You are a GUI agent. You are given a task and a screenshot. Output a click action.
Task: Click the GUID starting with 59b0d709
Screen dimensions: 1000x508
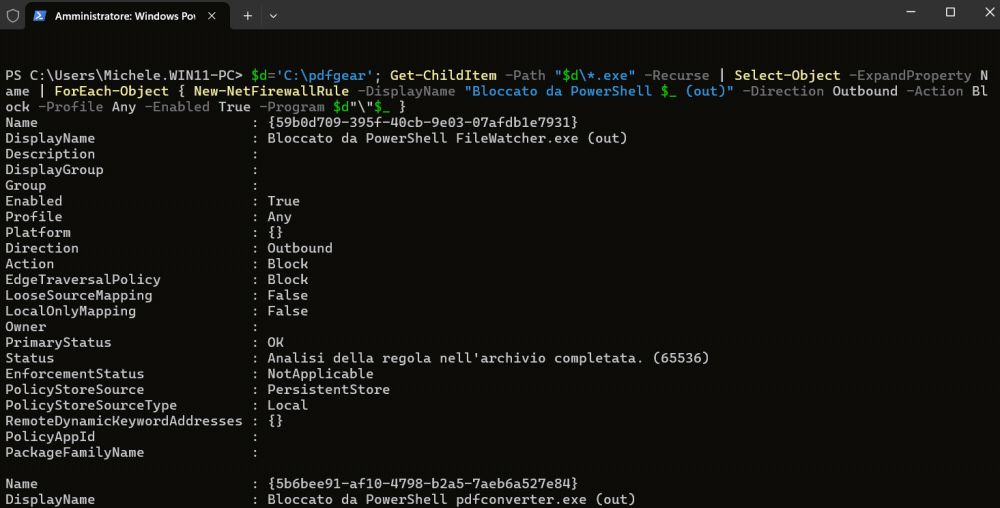click(422, 122)
